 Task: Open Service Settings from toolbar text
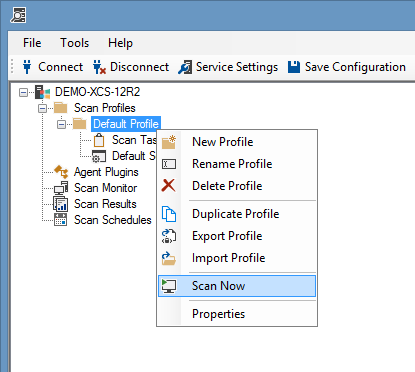237,67
